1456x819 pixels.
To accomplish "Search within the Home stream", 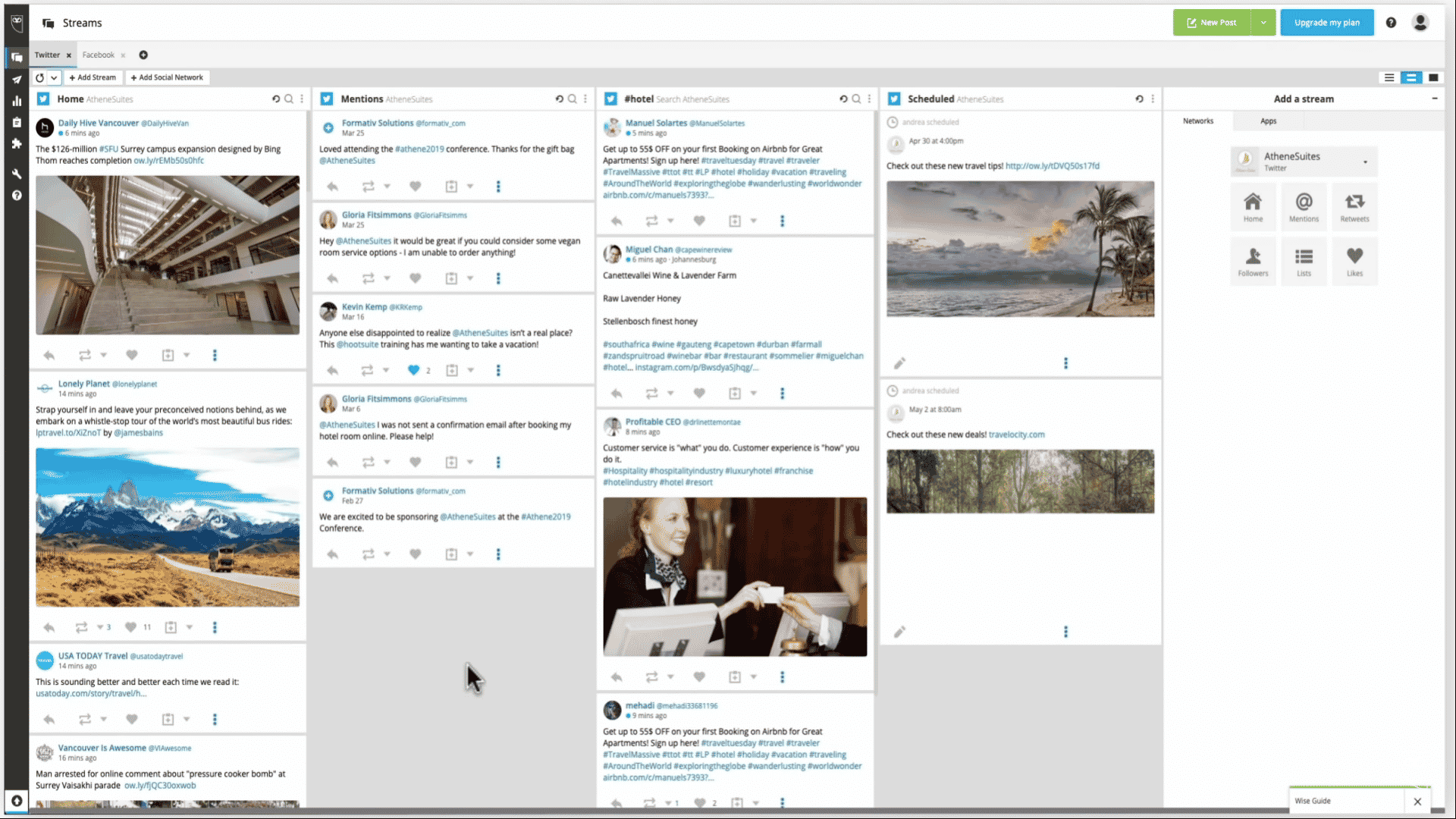I will (x=289, y=99).
